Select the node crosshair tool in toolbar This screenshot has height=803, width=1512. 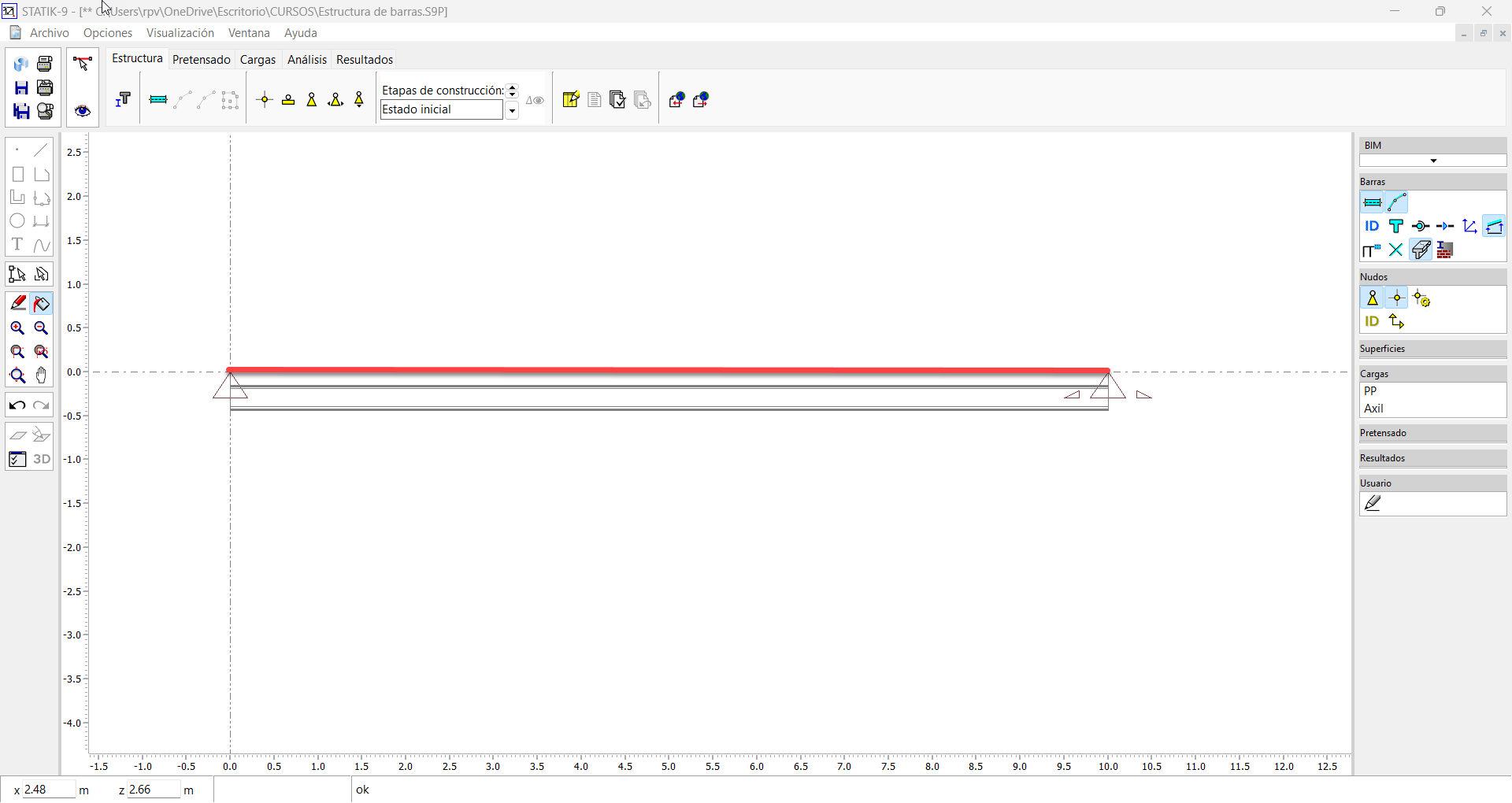click(265, 100)
